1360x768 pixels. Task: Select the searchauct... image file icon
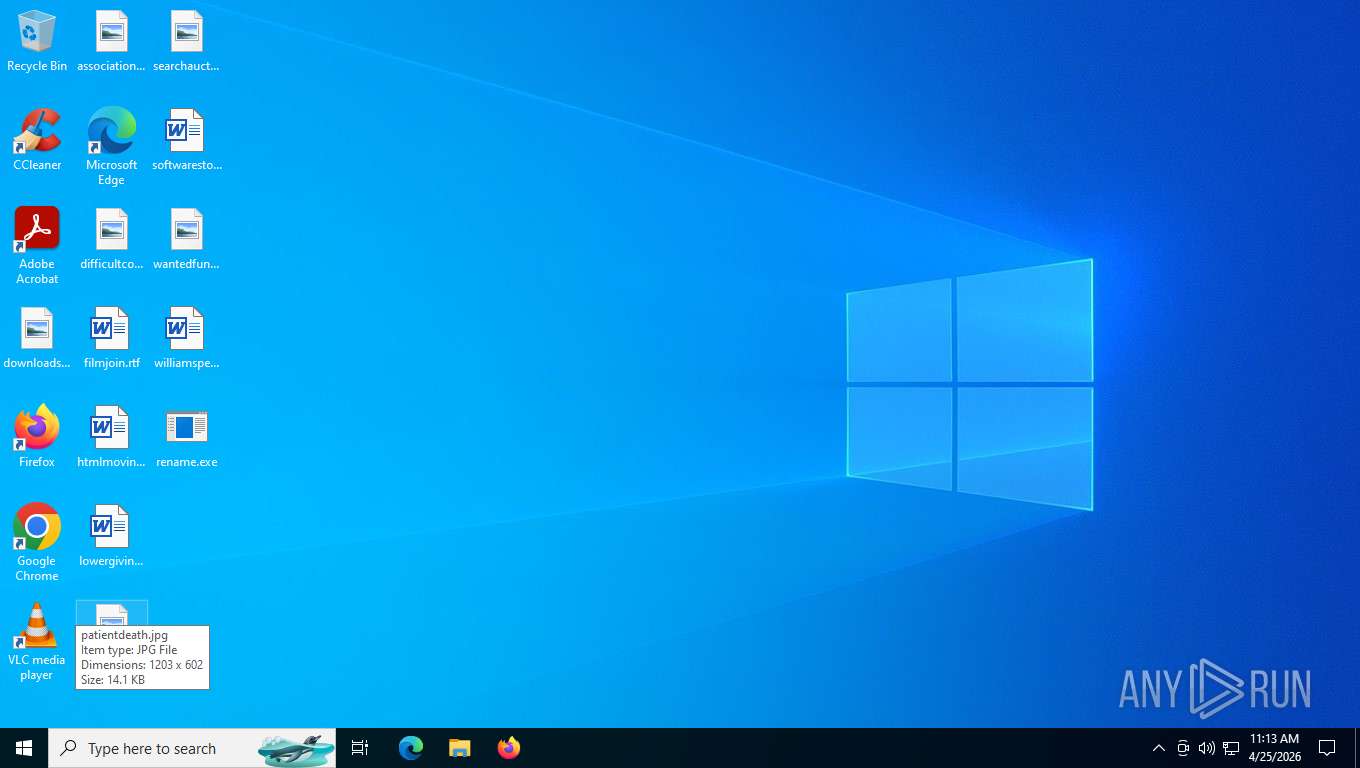point(186,41)
